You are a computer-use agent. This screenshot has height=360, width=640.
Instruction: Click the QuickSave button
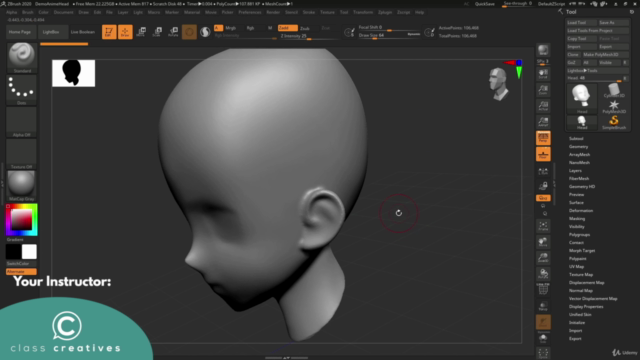click(x=484, y=4)
